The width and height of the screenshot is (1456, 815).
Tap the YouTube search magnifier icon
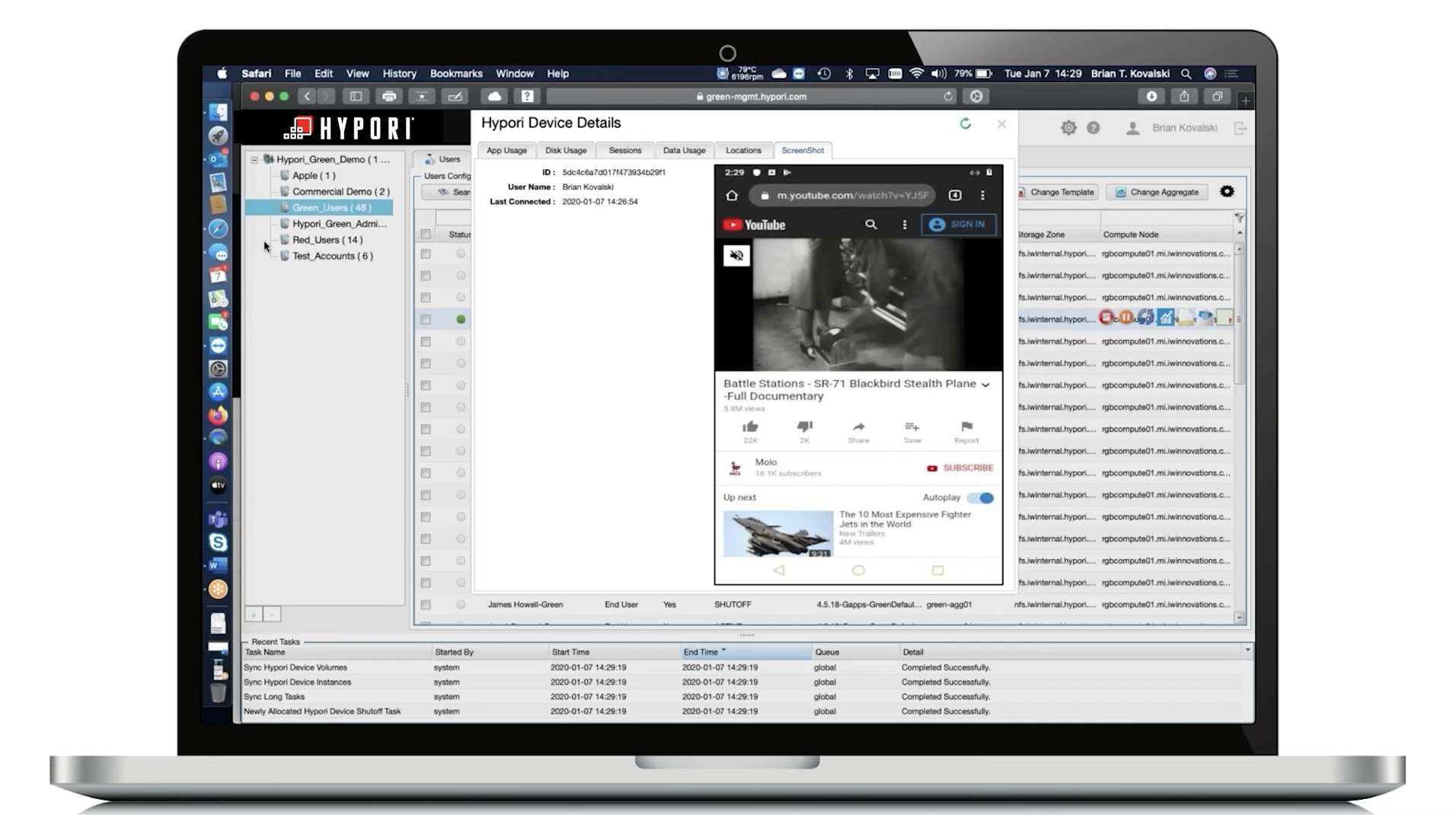(x=870, y=225)
